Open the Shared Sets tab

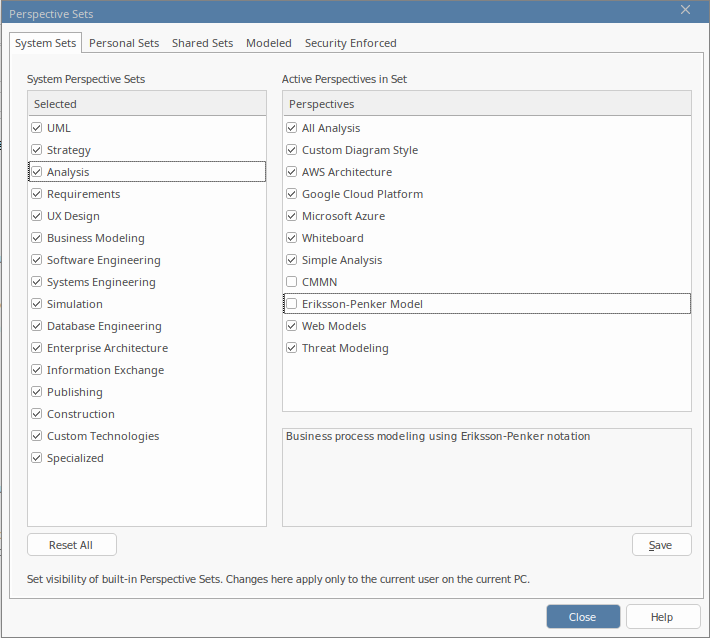202,43
